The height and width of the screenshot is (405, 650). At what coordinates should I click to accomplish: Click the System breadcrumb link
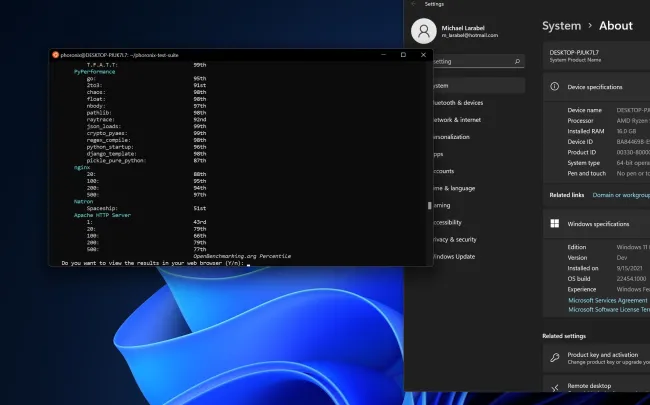click(x=562, y=26)
